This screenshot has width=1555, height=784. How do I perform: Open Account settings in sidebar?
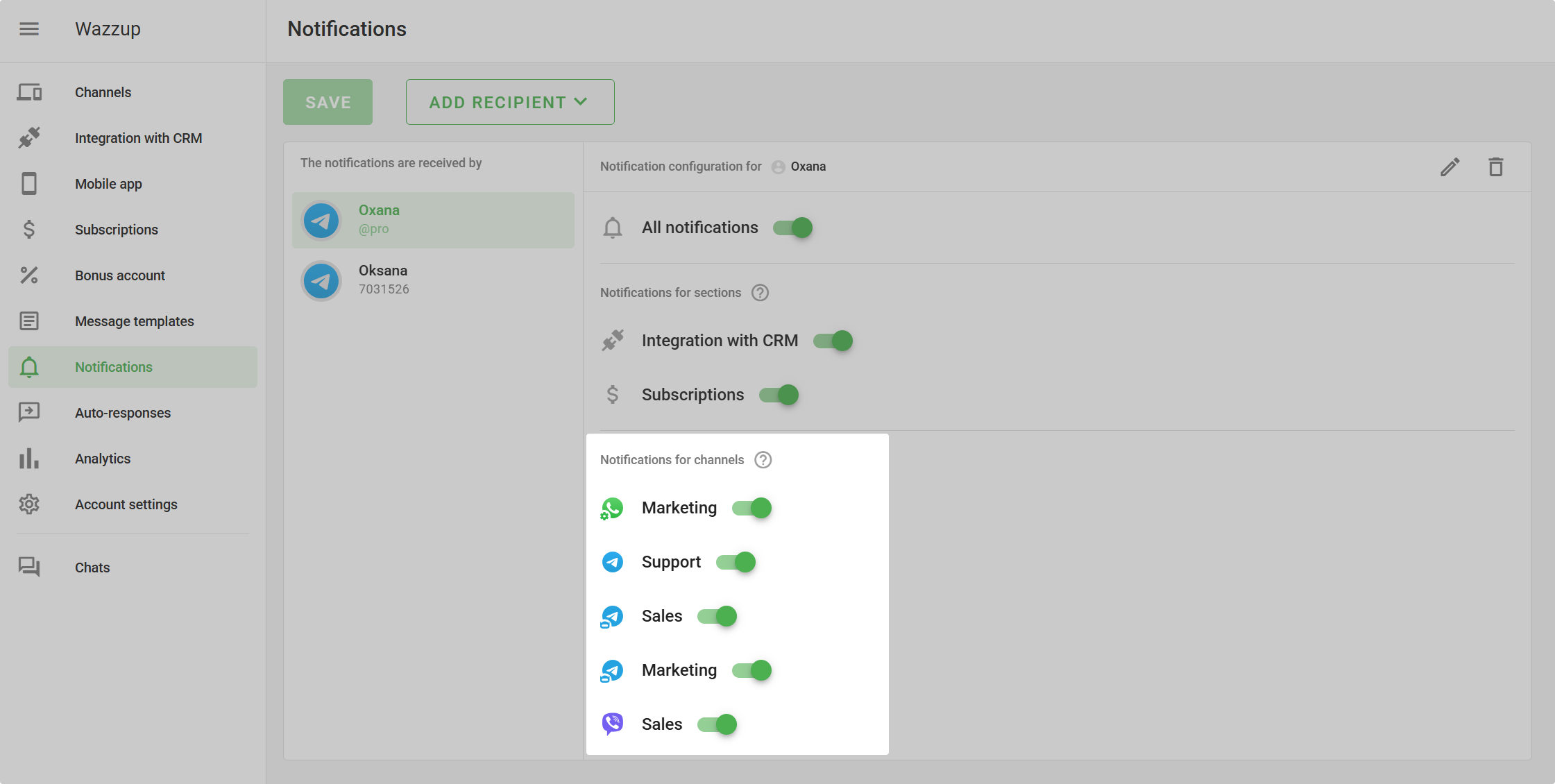133,504
